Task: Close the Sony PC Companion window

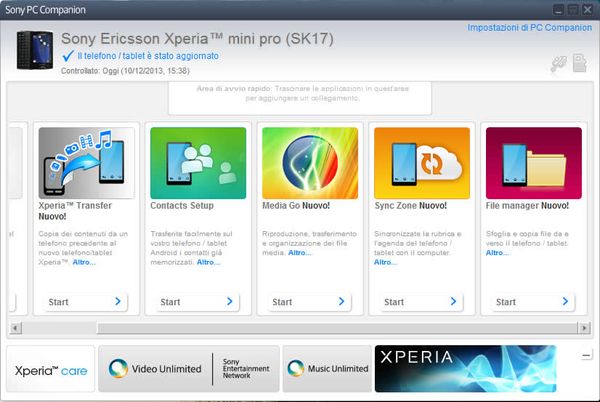Action: pyautogui.click(x=587, y=10)
